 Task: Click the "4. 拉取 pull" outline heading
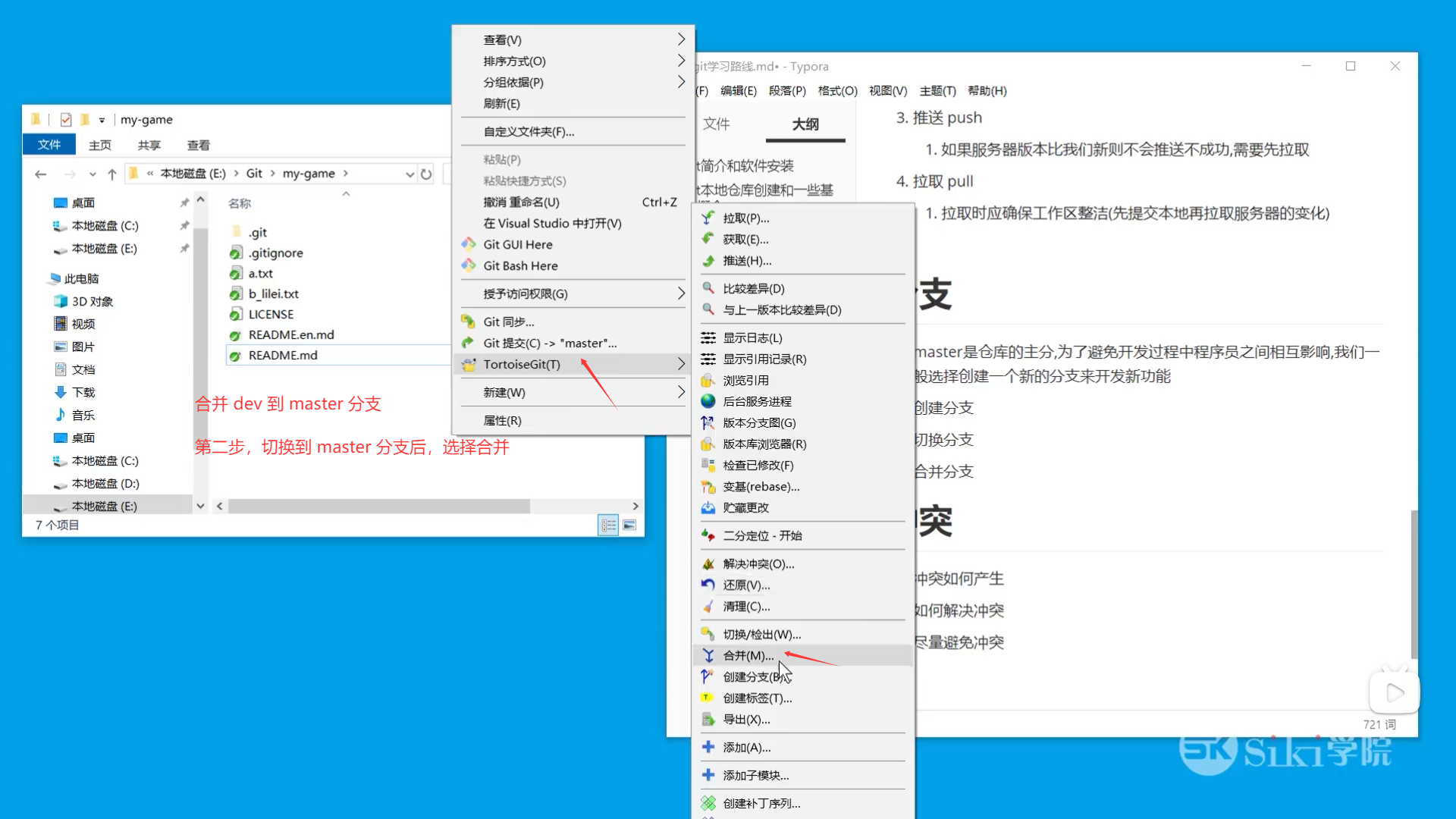[x=935, y=181]
